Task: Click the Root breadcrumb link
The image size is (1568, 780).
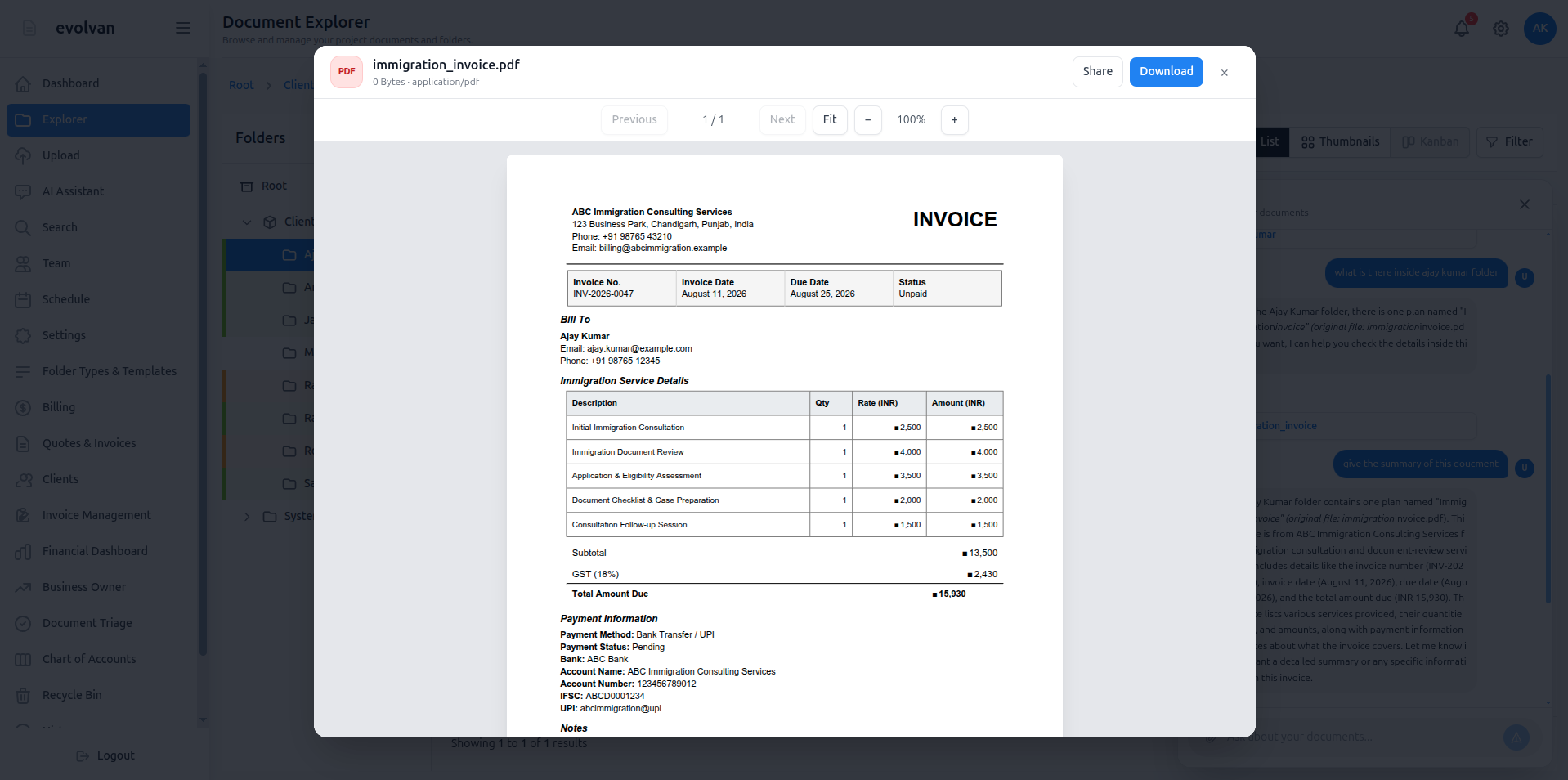Action: click(241, 85)
